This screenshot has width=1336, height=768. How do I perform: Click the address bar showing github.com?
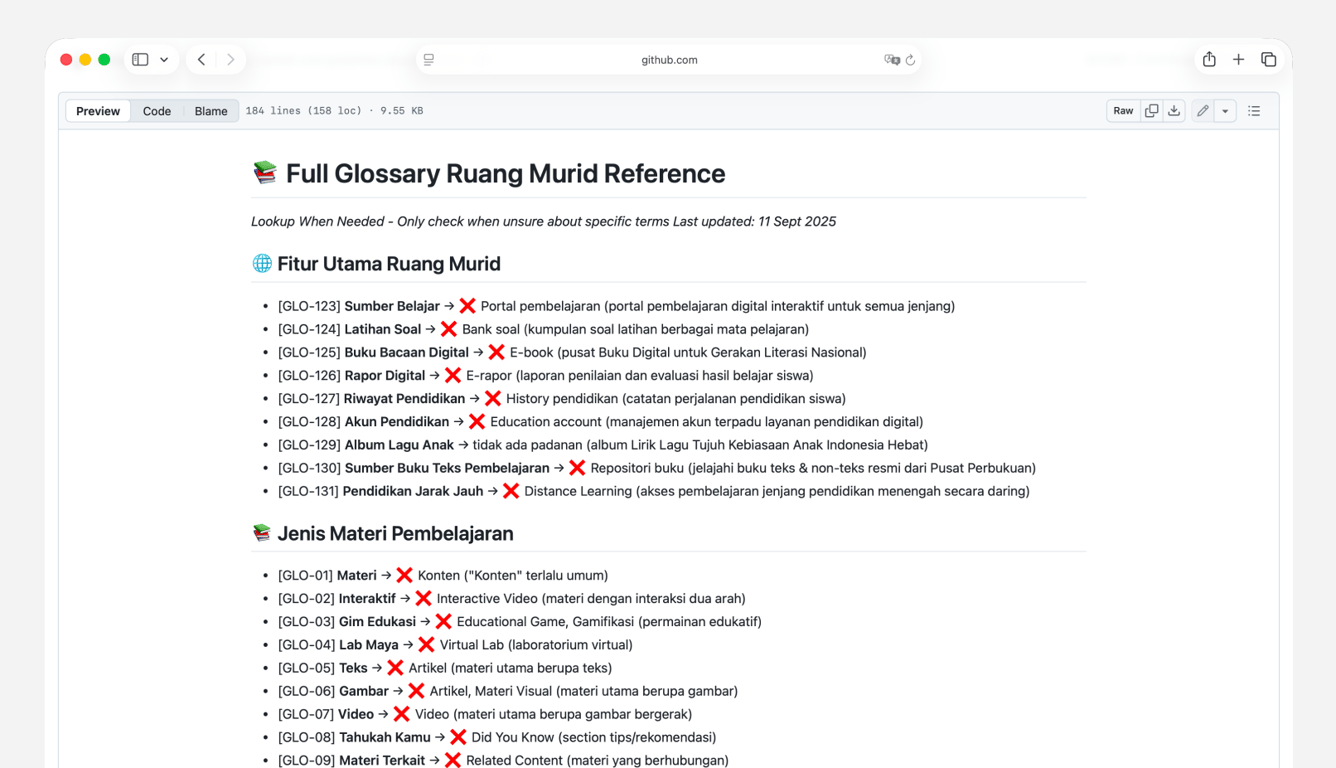(x=668, y=59)
